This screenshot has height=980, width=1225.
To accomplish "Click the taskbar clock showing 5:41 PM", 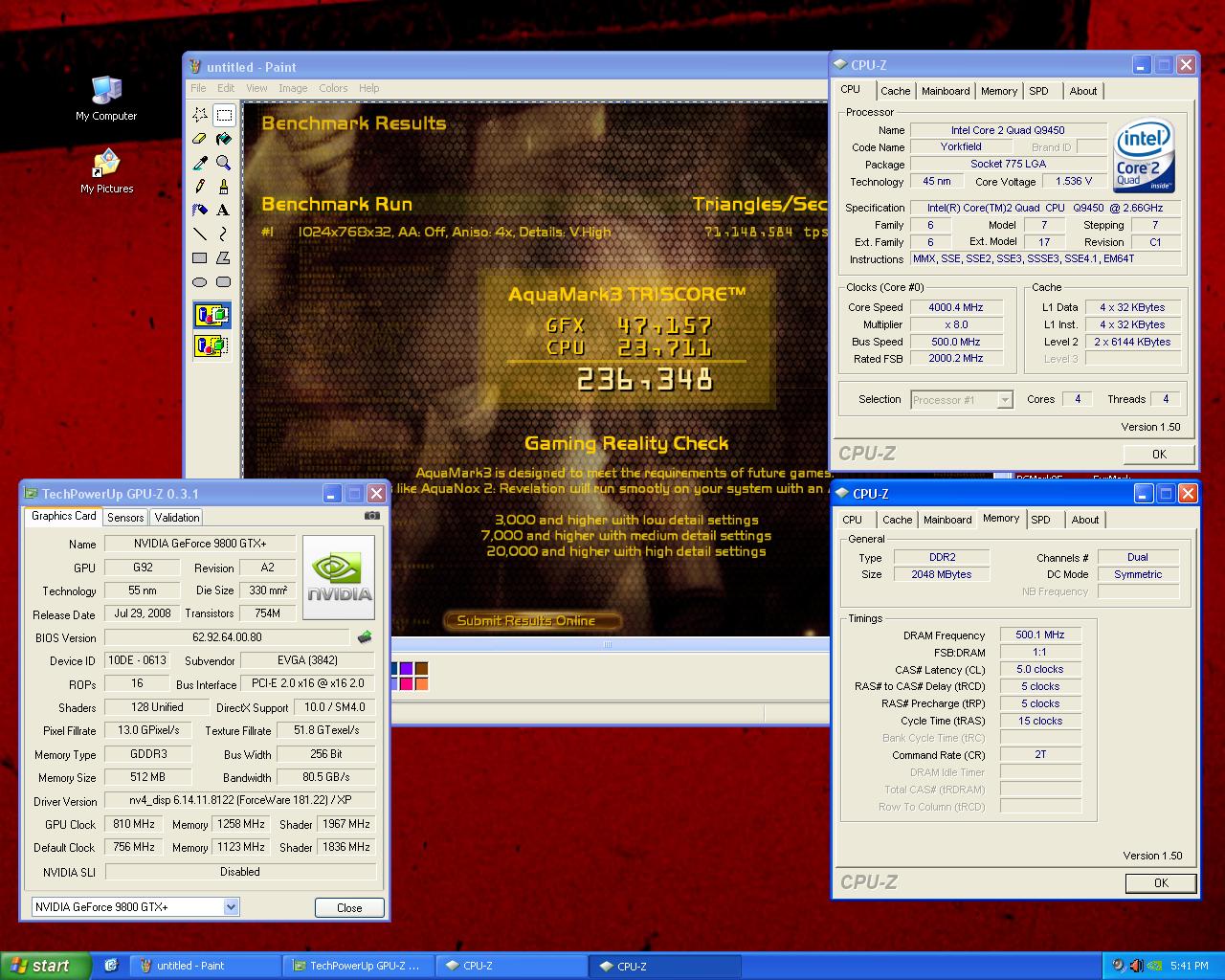I will pyautogui.click(x=1189, y=966).
